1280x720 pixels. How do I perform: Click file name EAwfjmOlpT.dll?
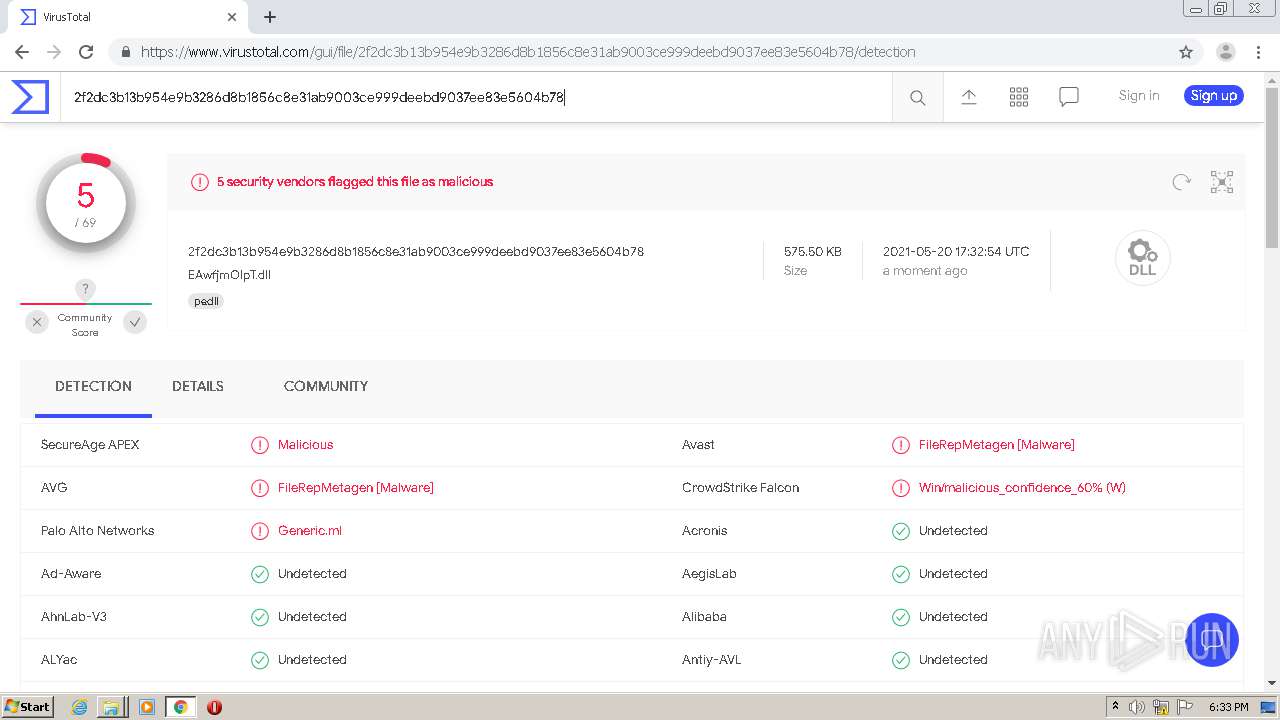tap(229, 275)
